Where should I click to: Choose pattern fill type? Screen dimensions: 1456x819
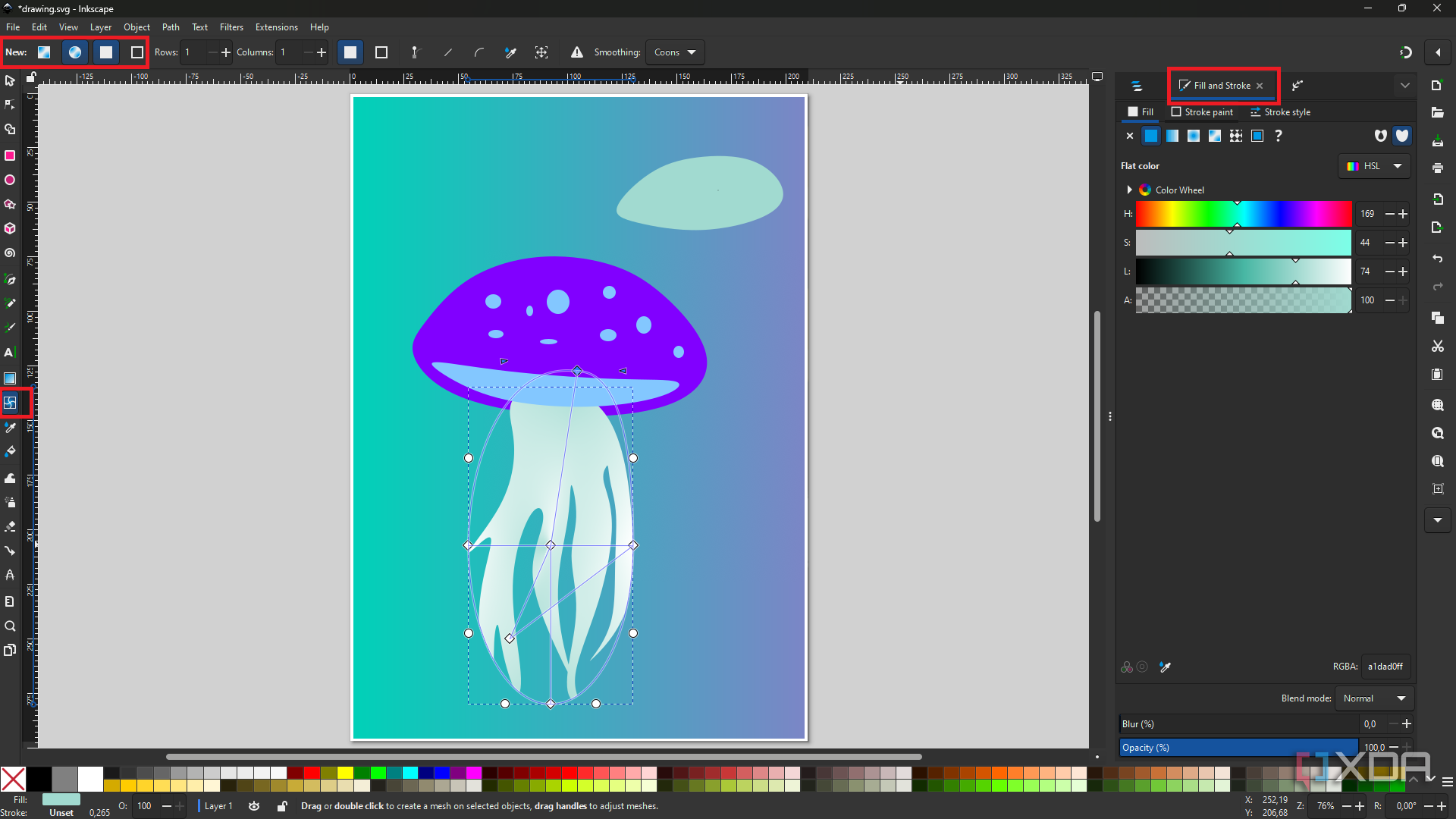[1236, 136]
